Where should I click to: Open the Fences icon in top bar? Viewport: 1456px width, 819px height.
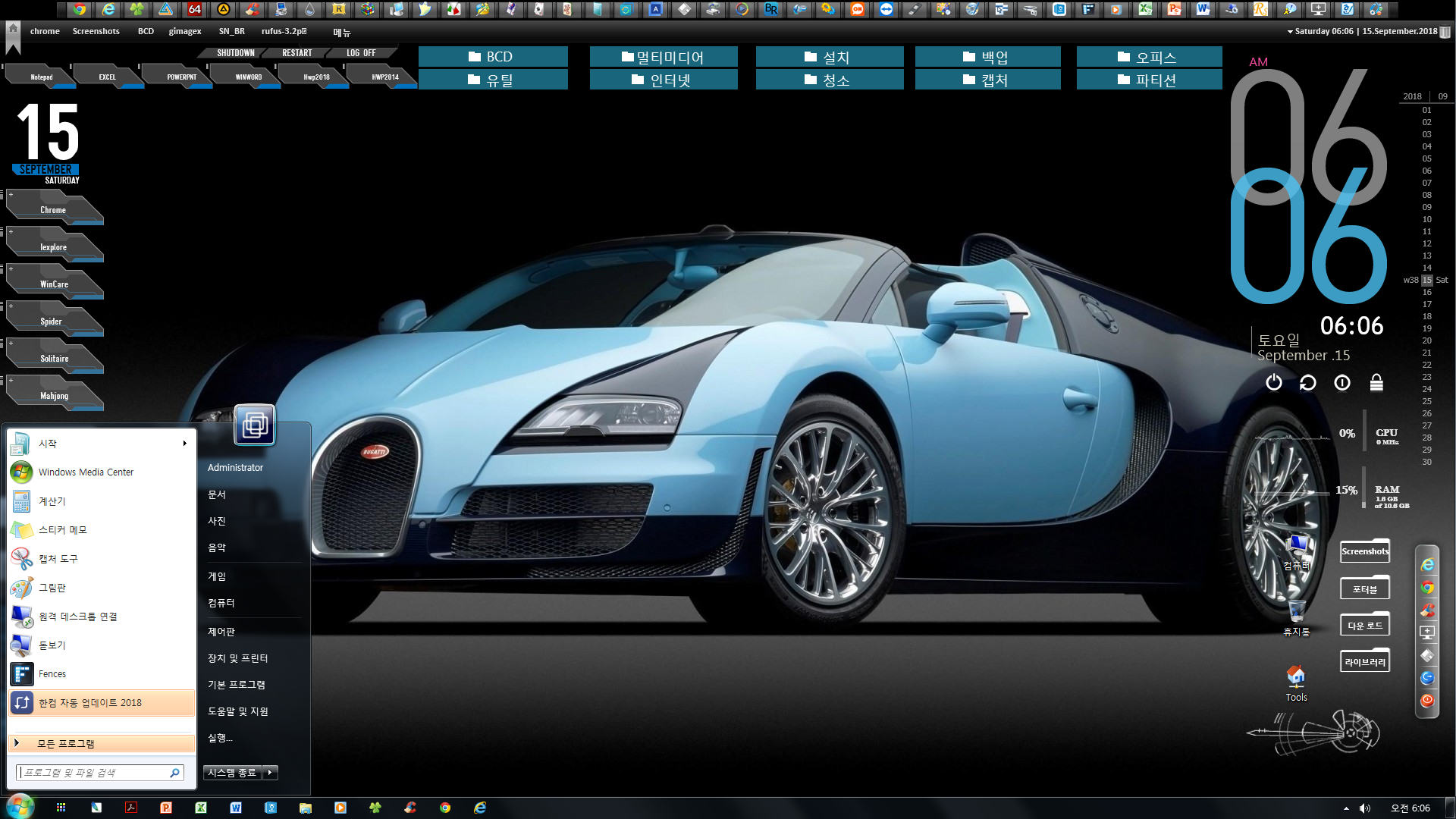tap(1088, 10)
